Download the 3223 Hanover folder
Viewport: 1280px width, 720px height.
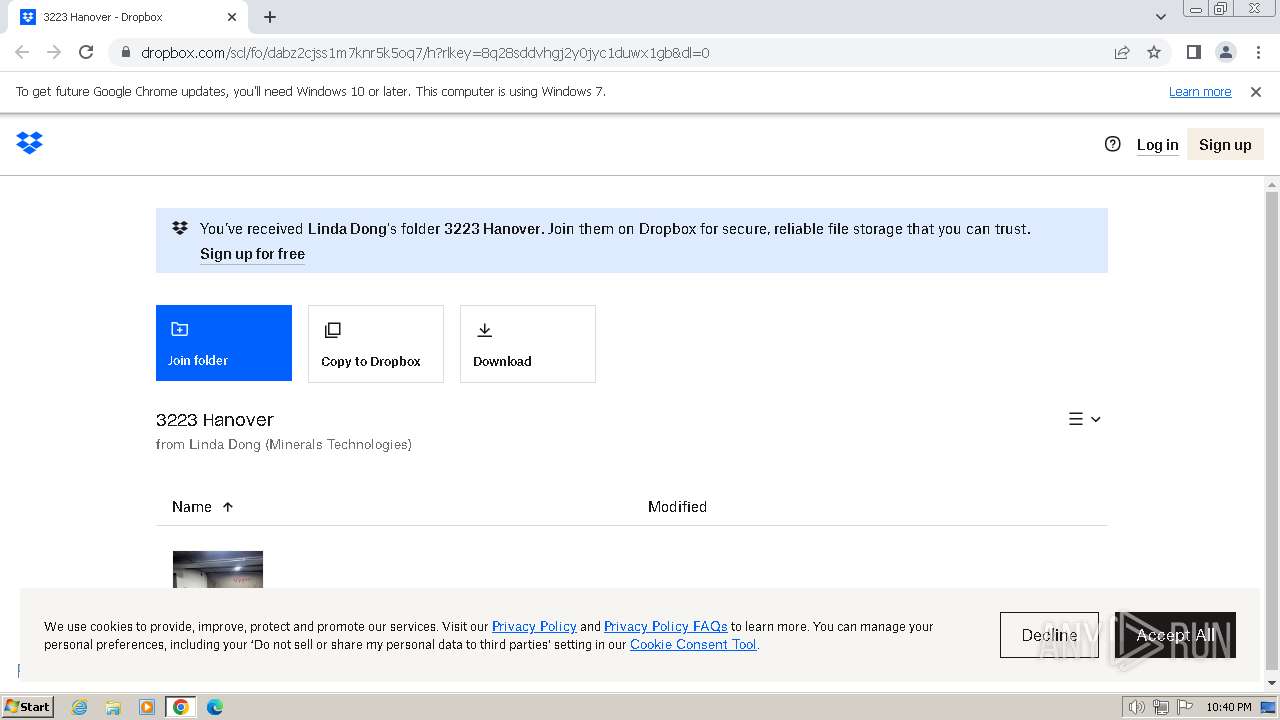(x=528, y=343)
